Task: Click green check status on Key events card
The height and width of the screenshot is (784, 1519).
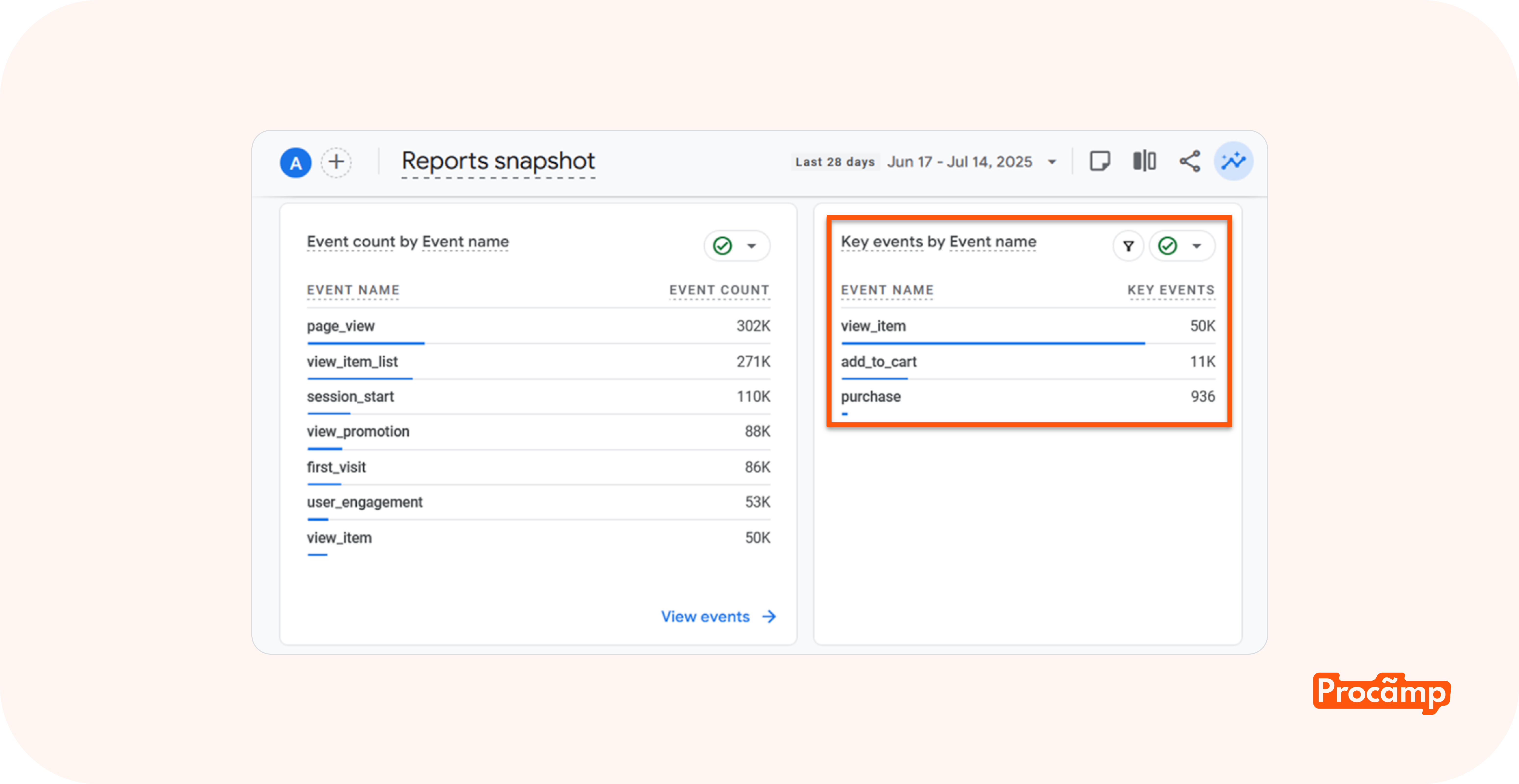Action: coord(1168,246)
